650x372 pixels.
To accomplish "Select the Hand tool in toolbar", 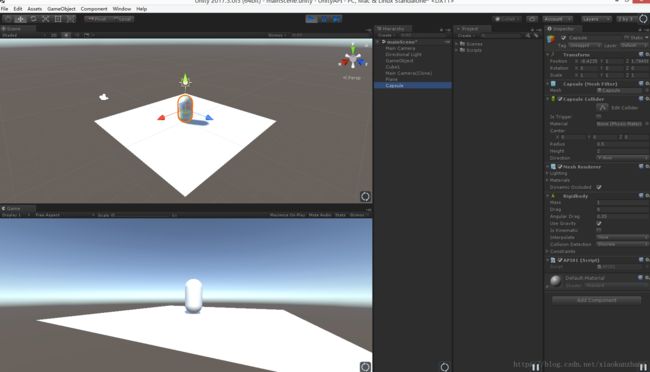I will [x=8, y=19].
